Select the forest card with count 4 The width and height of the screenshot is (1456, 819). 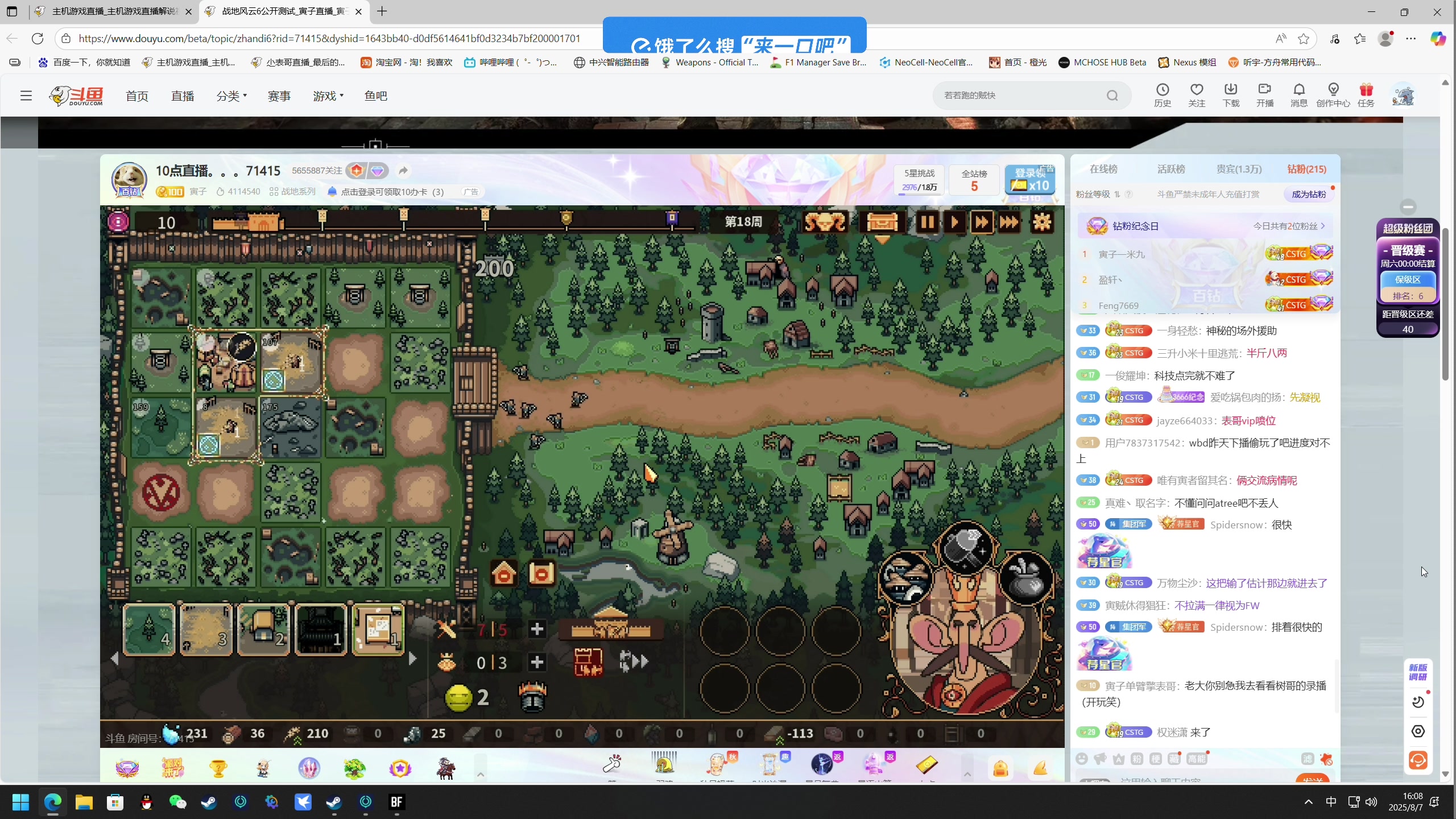point(149,630)
